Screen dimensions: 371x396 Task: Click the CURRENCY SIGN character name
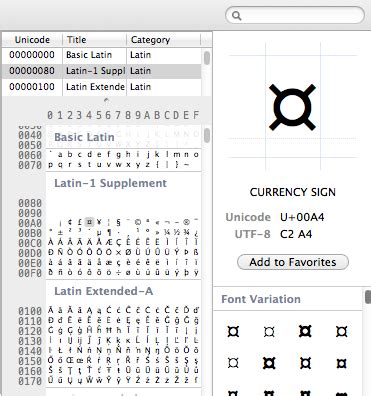pyautogui.click(x=293, y=192)
